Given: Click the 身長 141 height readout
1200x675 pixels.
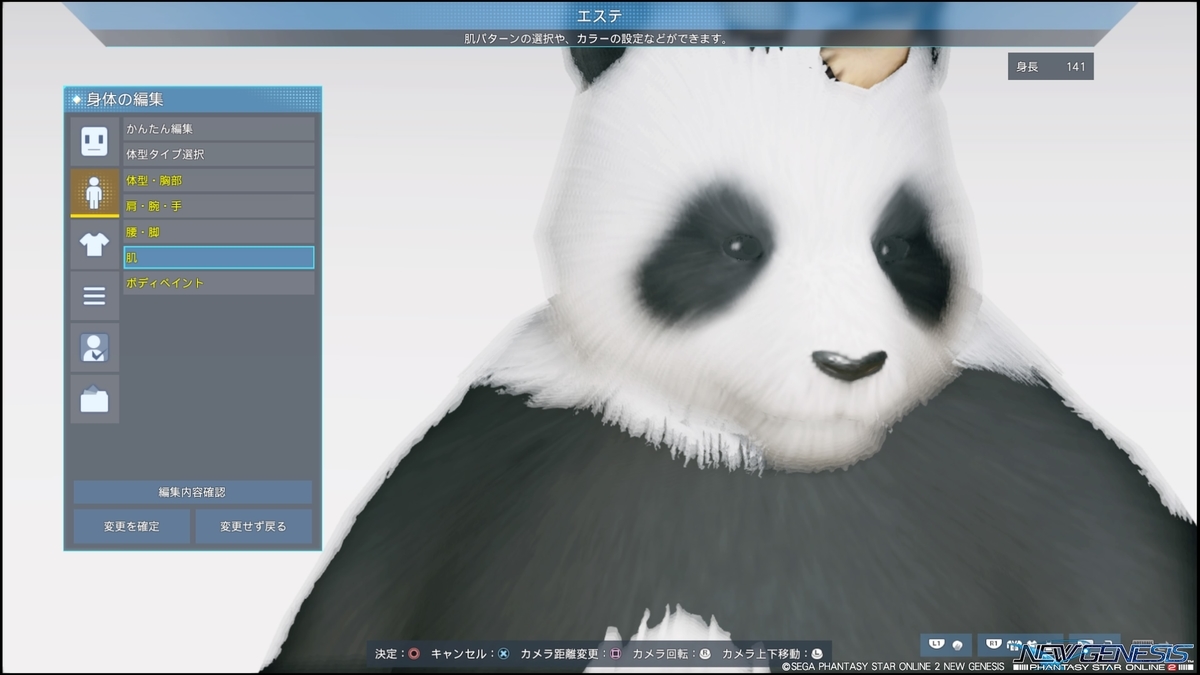Looking at the screenshot, I should 1051,67.
